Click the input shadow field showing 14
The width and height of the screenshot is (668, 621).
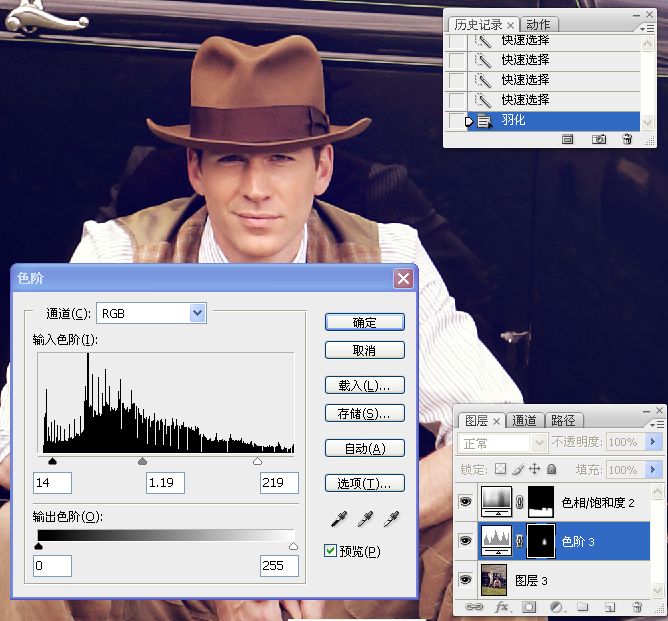[x=52, y=483]
